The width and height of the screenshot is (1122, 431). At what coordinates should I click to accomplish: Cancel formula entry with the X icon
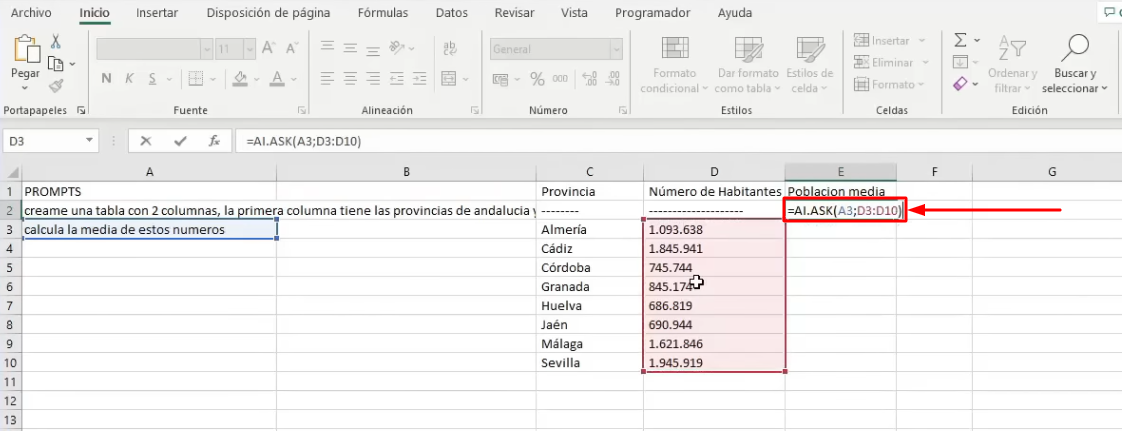147,141
